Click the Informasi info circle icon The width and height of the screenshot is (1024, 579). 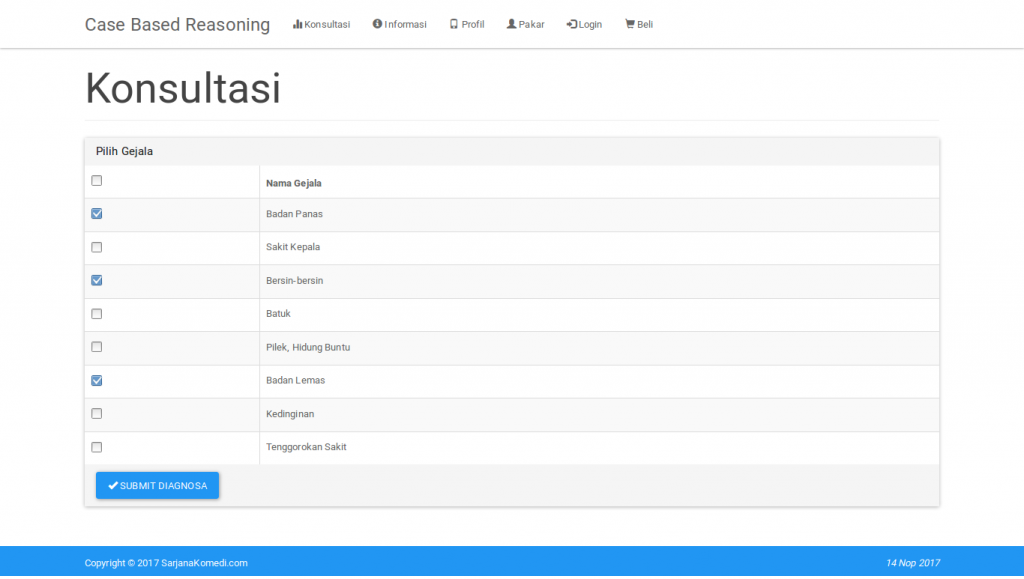[x=377, y=23]
